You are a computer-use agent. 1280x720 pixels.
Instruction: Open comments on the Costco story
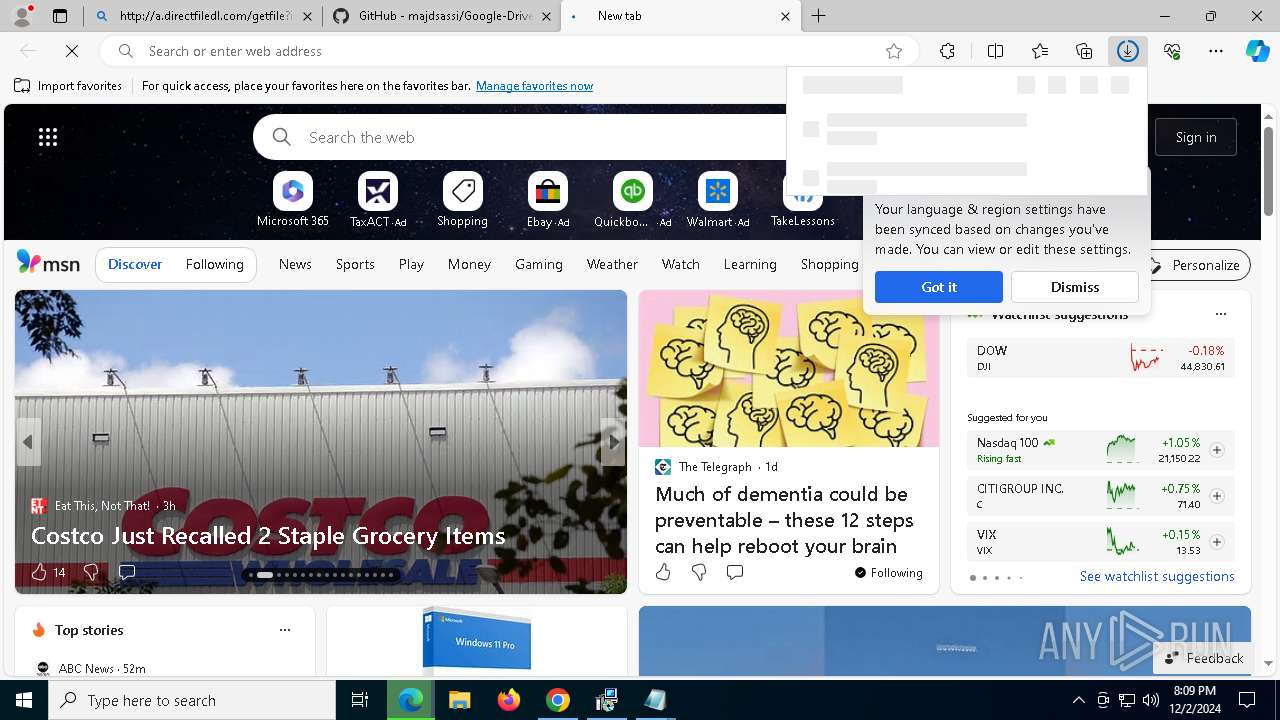tap(127, 572)
